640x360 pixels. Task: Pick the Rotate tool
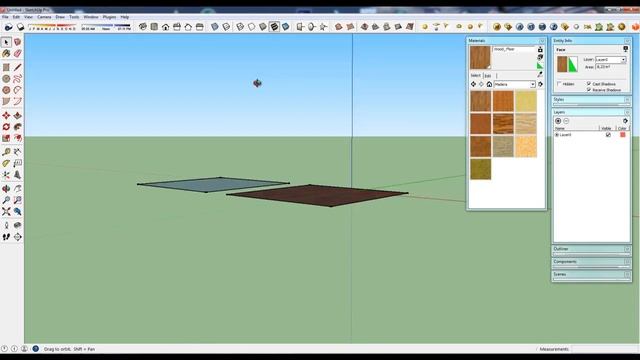point(6,127)
